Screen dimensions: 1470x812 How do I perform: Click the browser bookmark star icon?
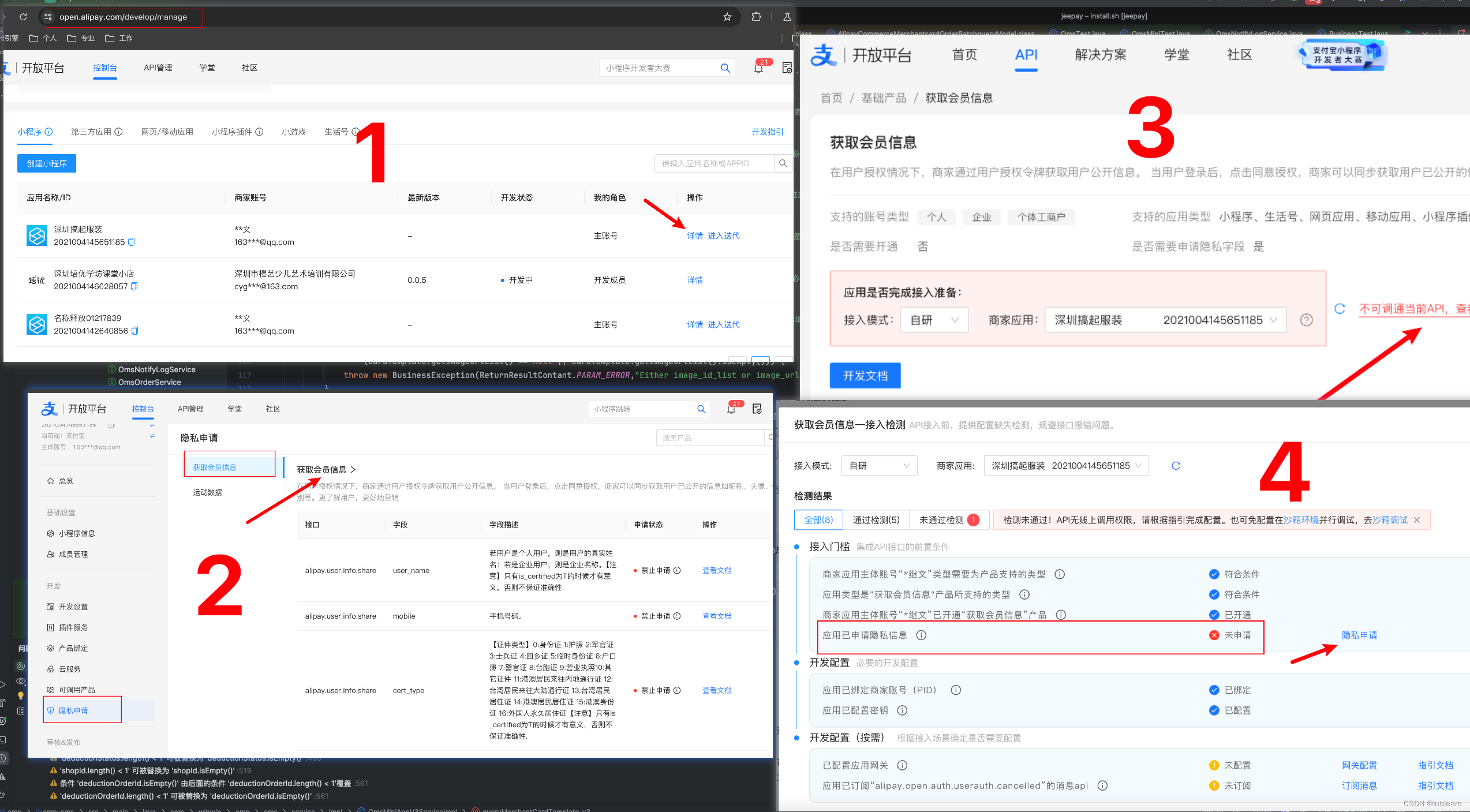pyautogui.click(x=727, y=17)
